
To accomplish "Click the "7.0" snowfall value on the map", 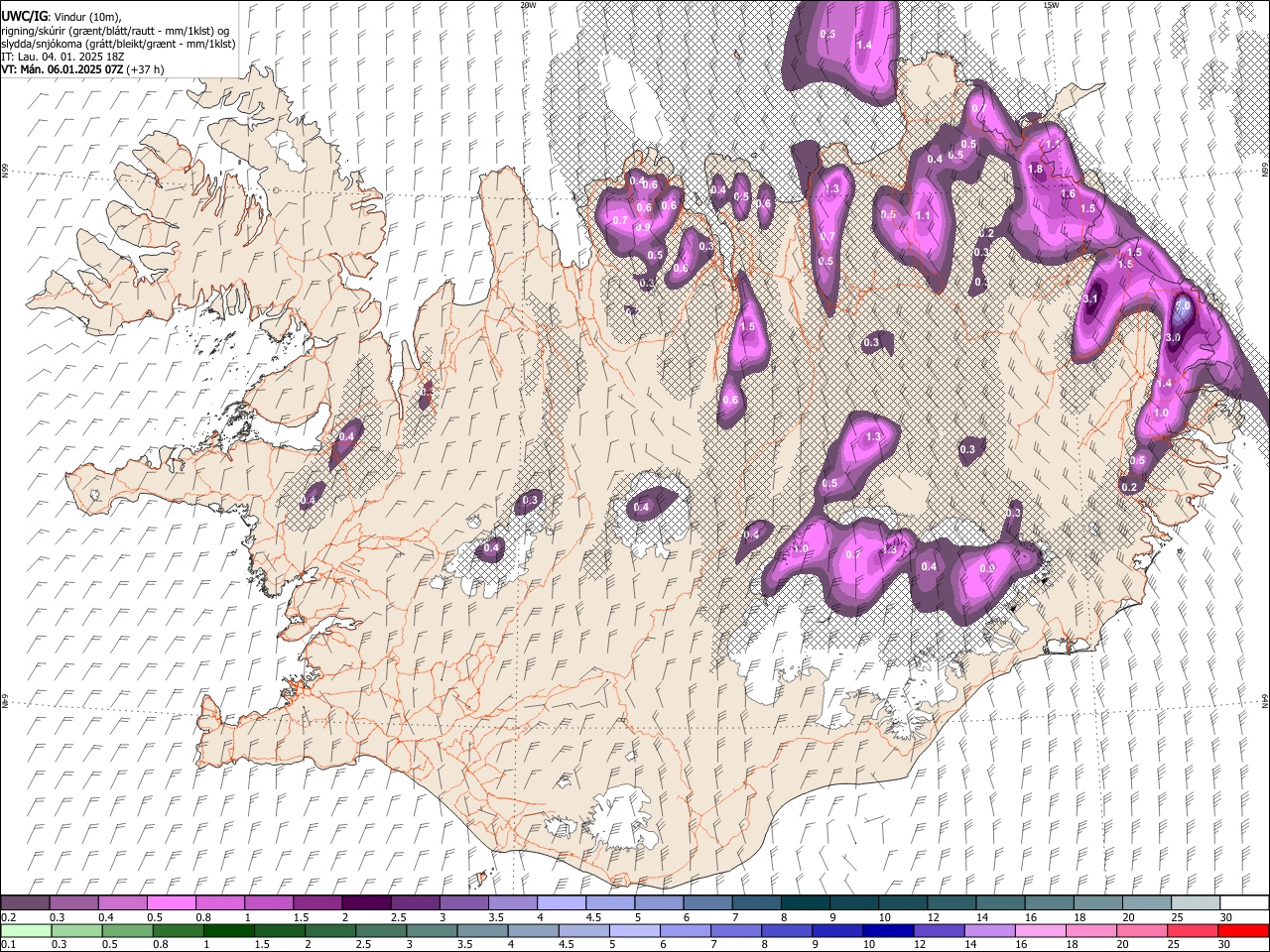I will 1183,305.
